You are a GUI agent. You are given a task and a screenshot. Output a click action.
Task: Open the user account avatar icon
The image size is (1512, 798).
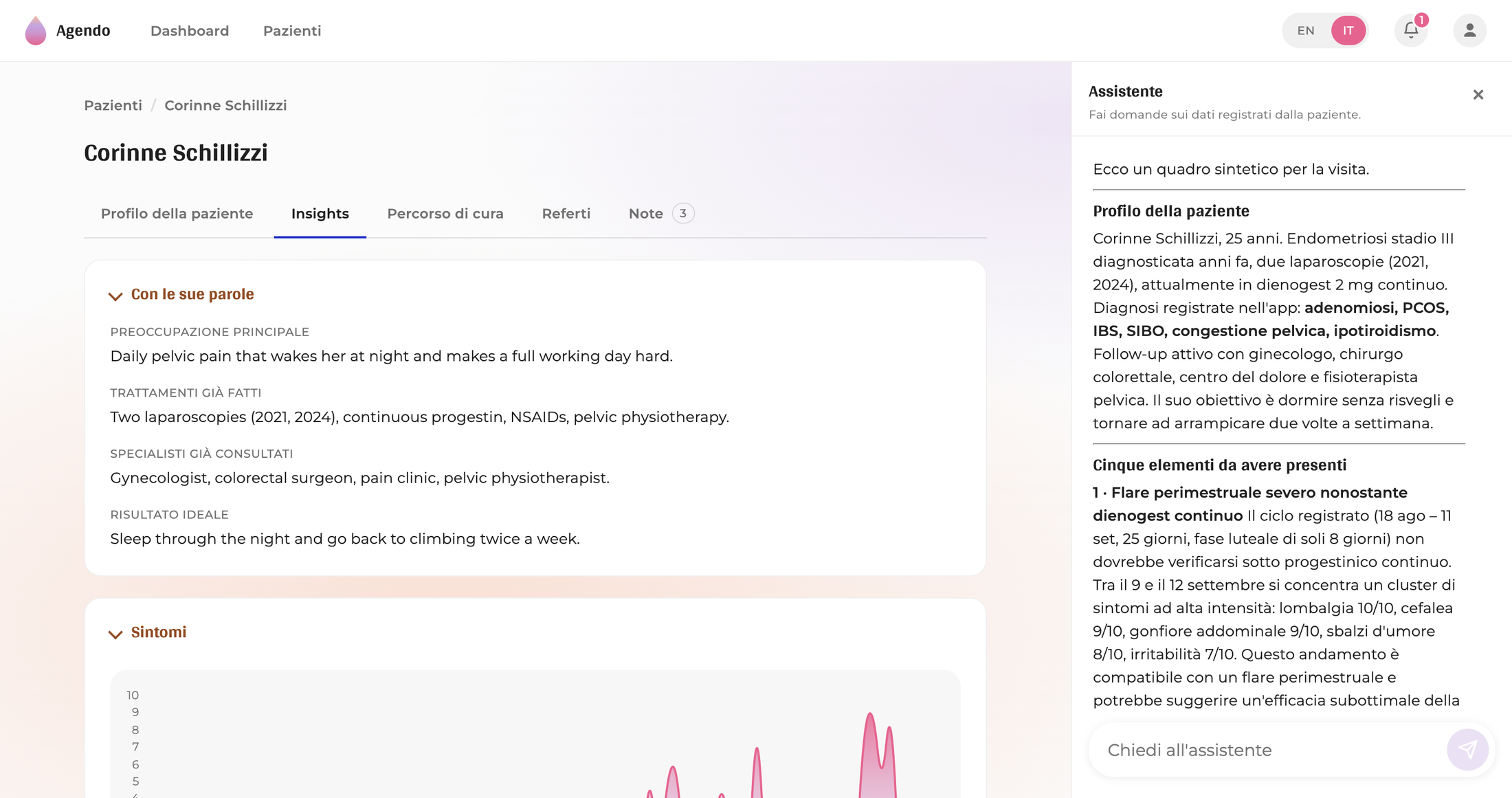[1469, 30]
